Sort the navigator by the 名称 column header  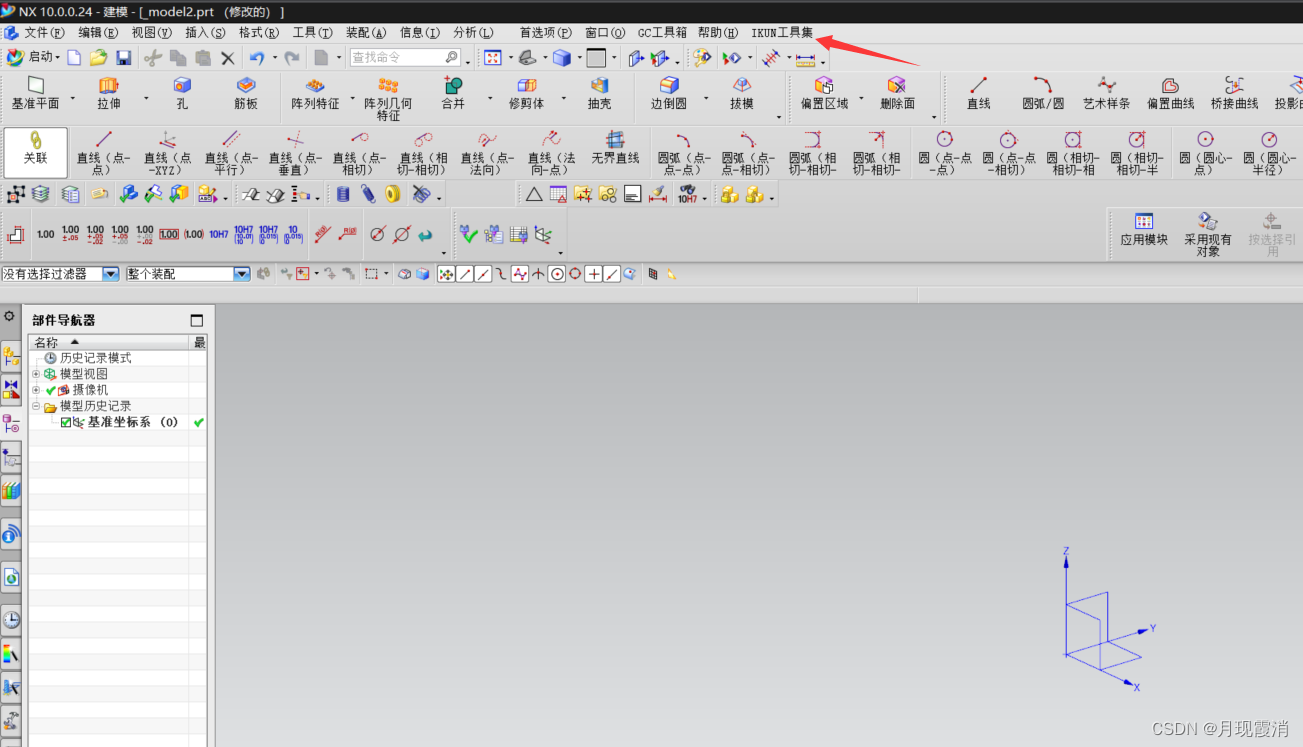108,342
